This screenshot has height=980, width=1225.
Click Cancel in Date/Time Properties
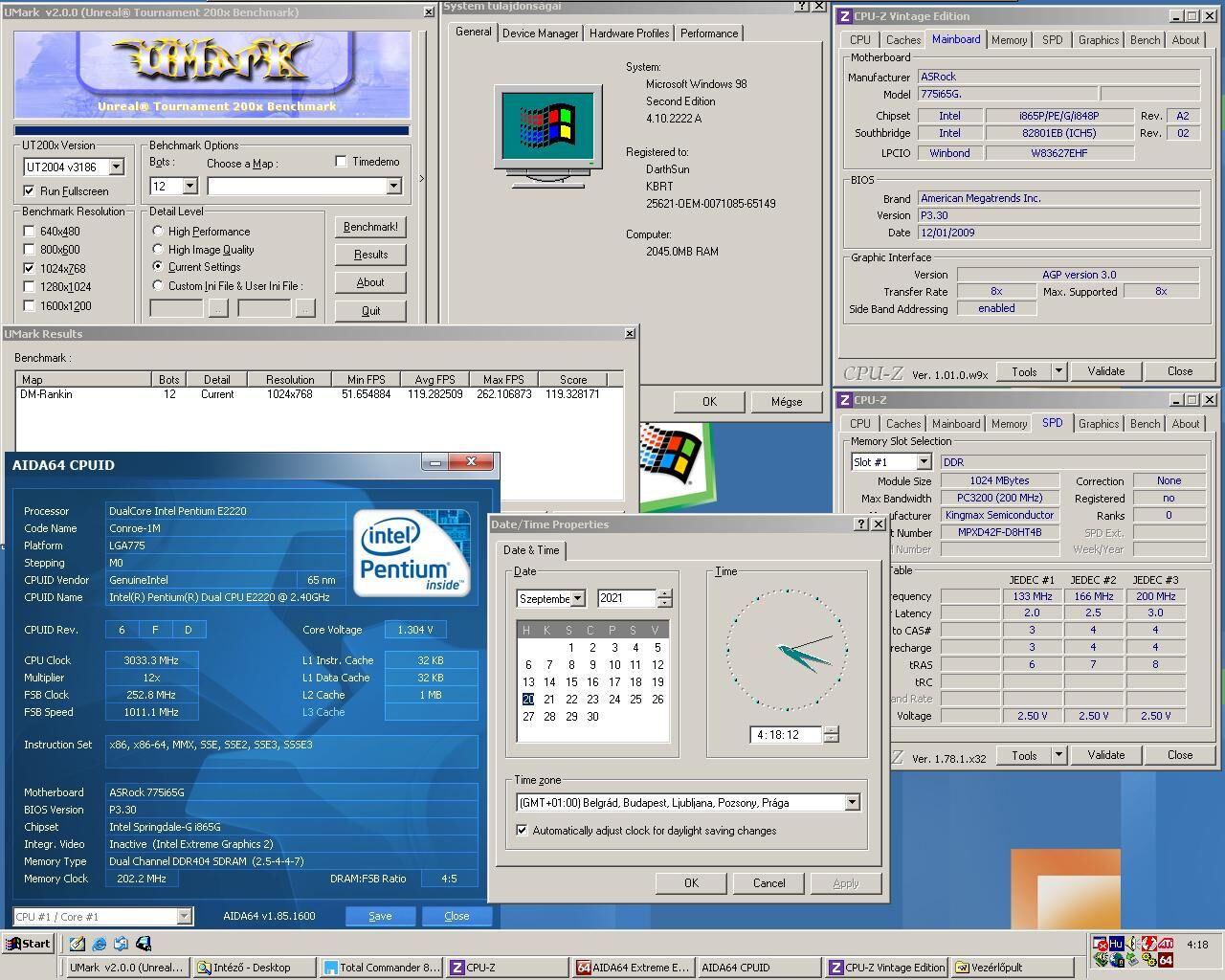(x=768, y=883)
